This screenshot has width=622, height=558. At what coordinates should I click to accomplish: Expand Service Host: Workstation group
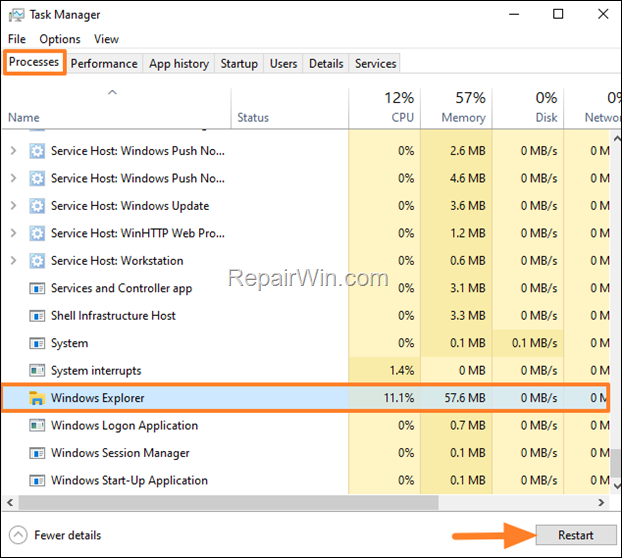point(13,260)
